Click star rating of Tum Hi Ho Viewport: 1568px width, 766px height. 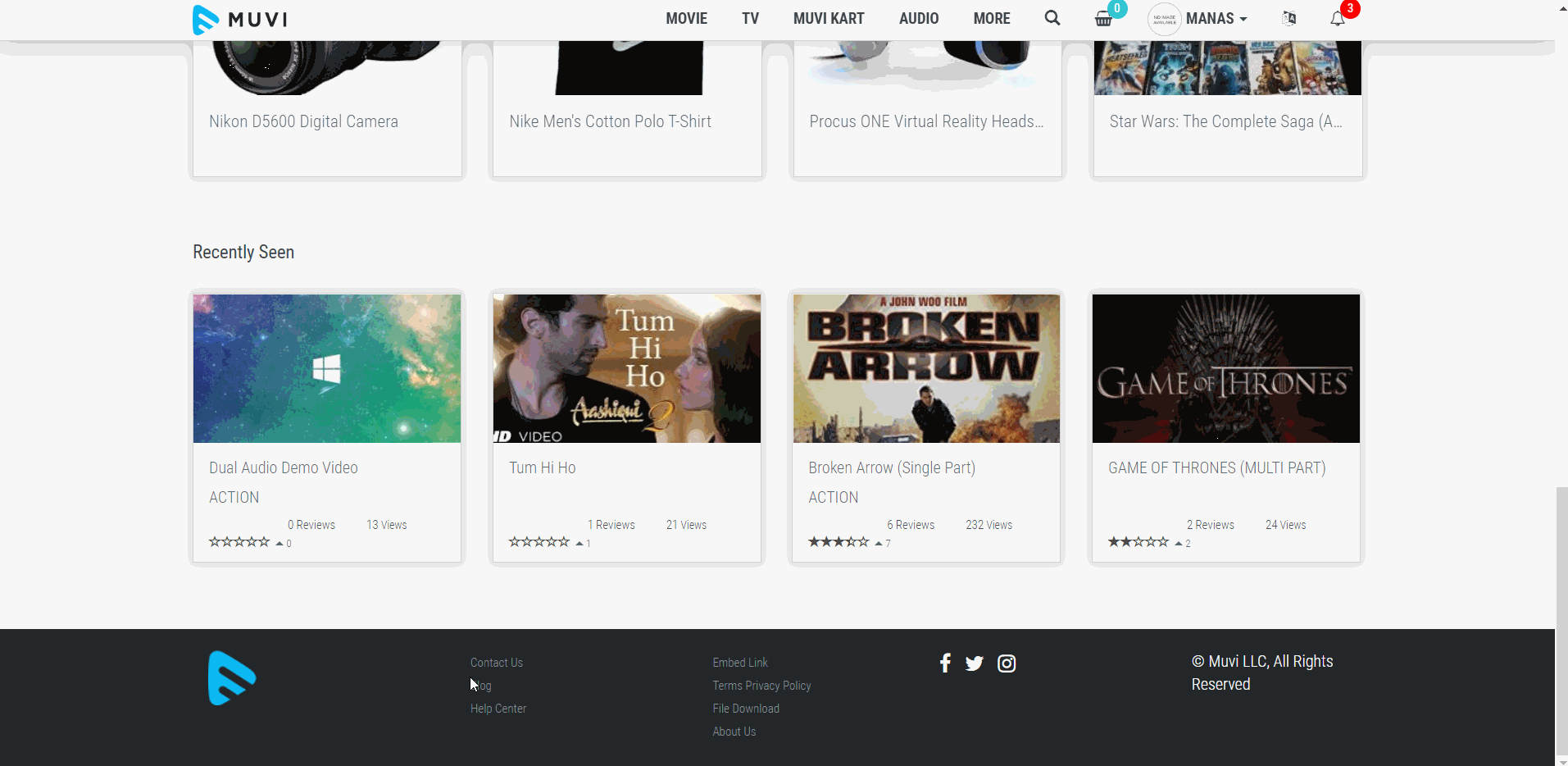[x=539, y=542]
